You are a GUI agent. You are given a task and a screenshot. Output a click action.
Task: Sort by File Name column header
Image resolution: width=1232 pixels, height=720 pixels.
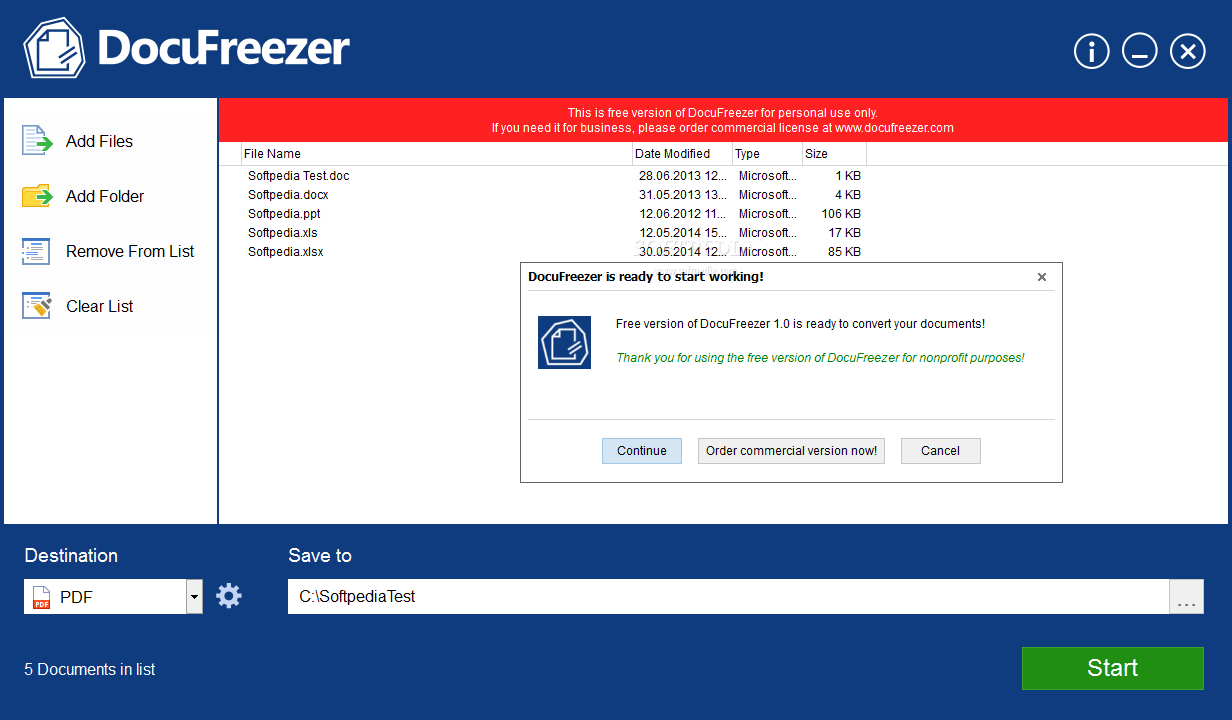tap(437, 154)
